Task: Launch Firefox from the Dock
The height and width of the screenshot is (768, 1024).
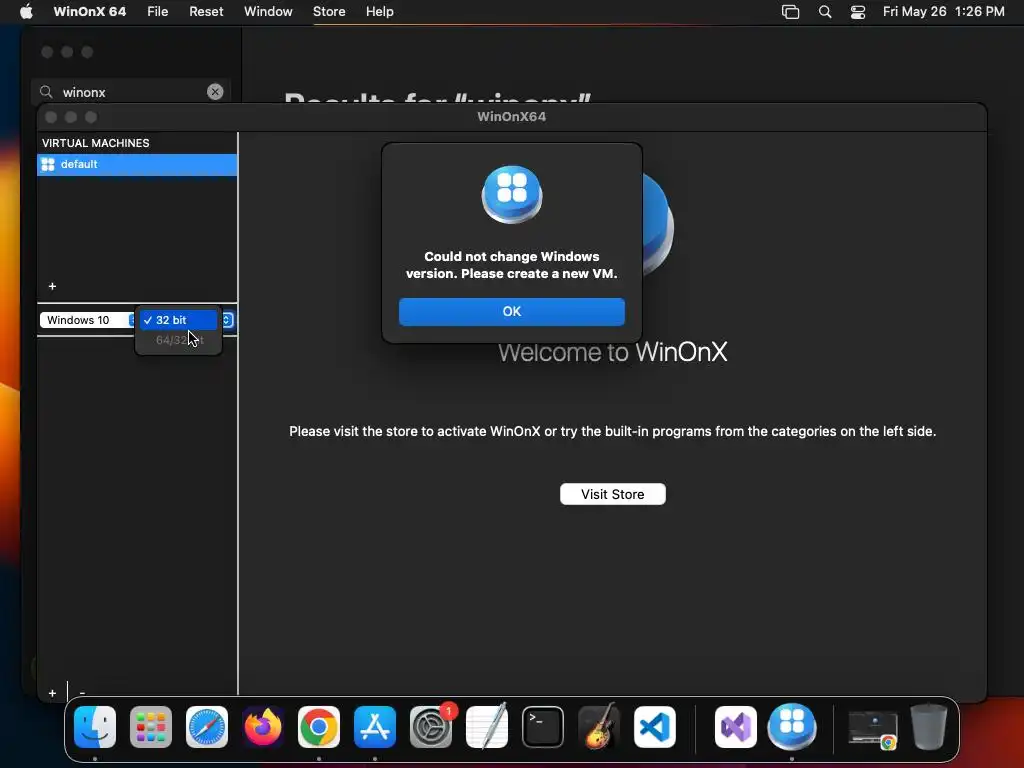Action: coord(263,727)
